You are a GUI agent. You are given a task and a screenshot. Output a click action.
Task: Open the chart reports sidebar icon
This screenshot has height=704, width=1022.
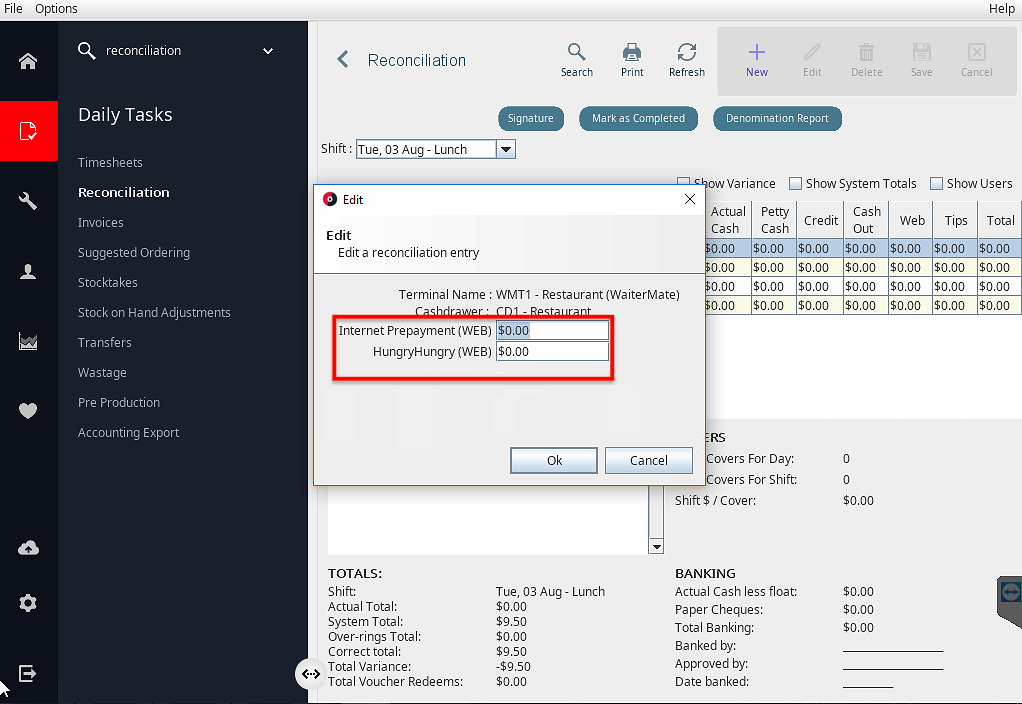click(28, 341)
